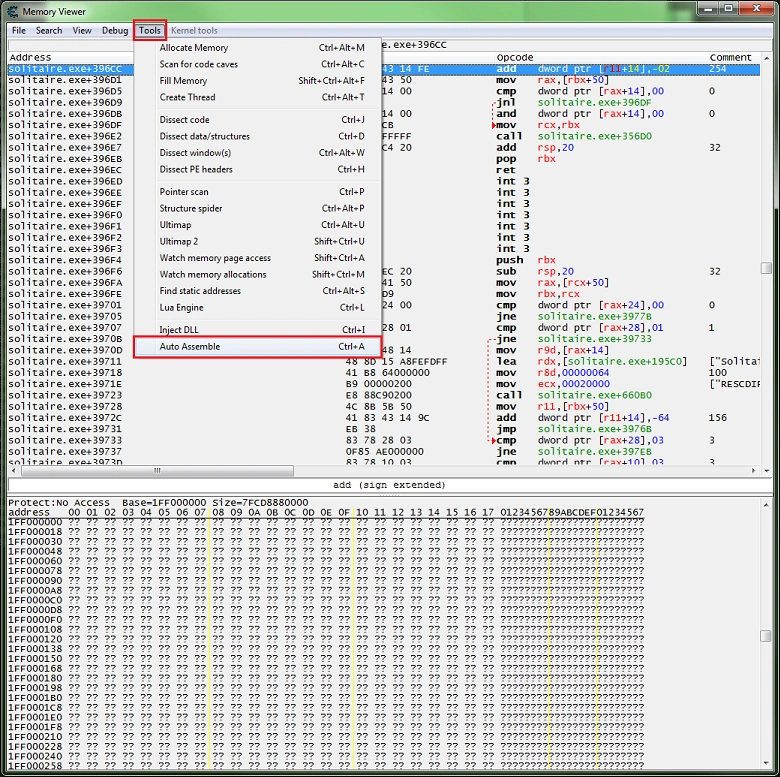
Task: Click the Cheat Engine icon in title bar
Action: 12,11
